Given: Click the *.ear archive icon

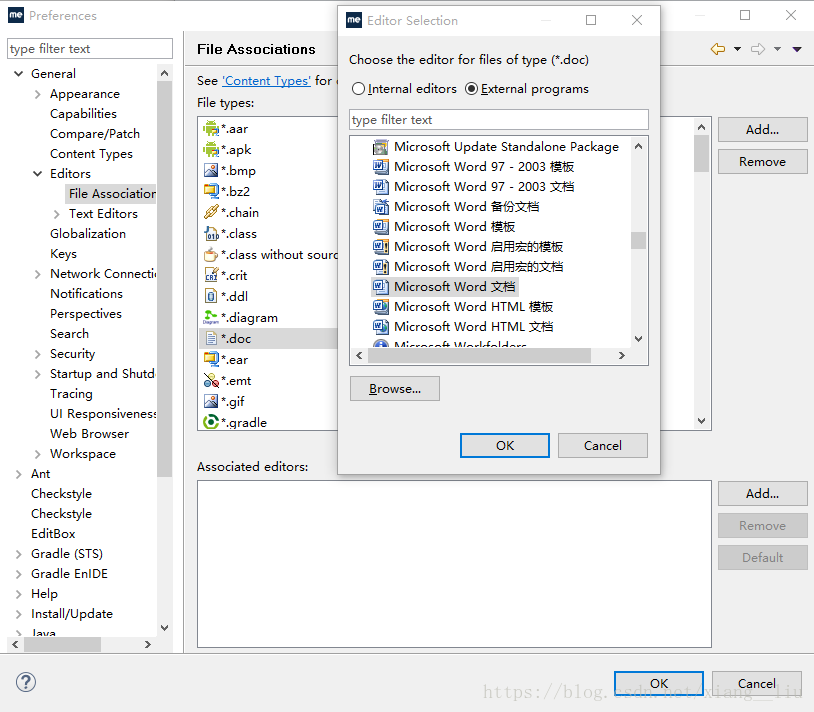Looking at the screenshot, I should tap(211, 359).
